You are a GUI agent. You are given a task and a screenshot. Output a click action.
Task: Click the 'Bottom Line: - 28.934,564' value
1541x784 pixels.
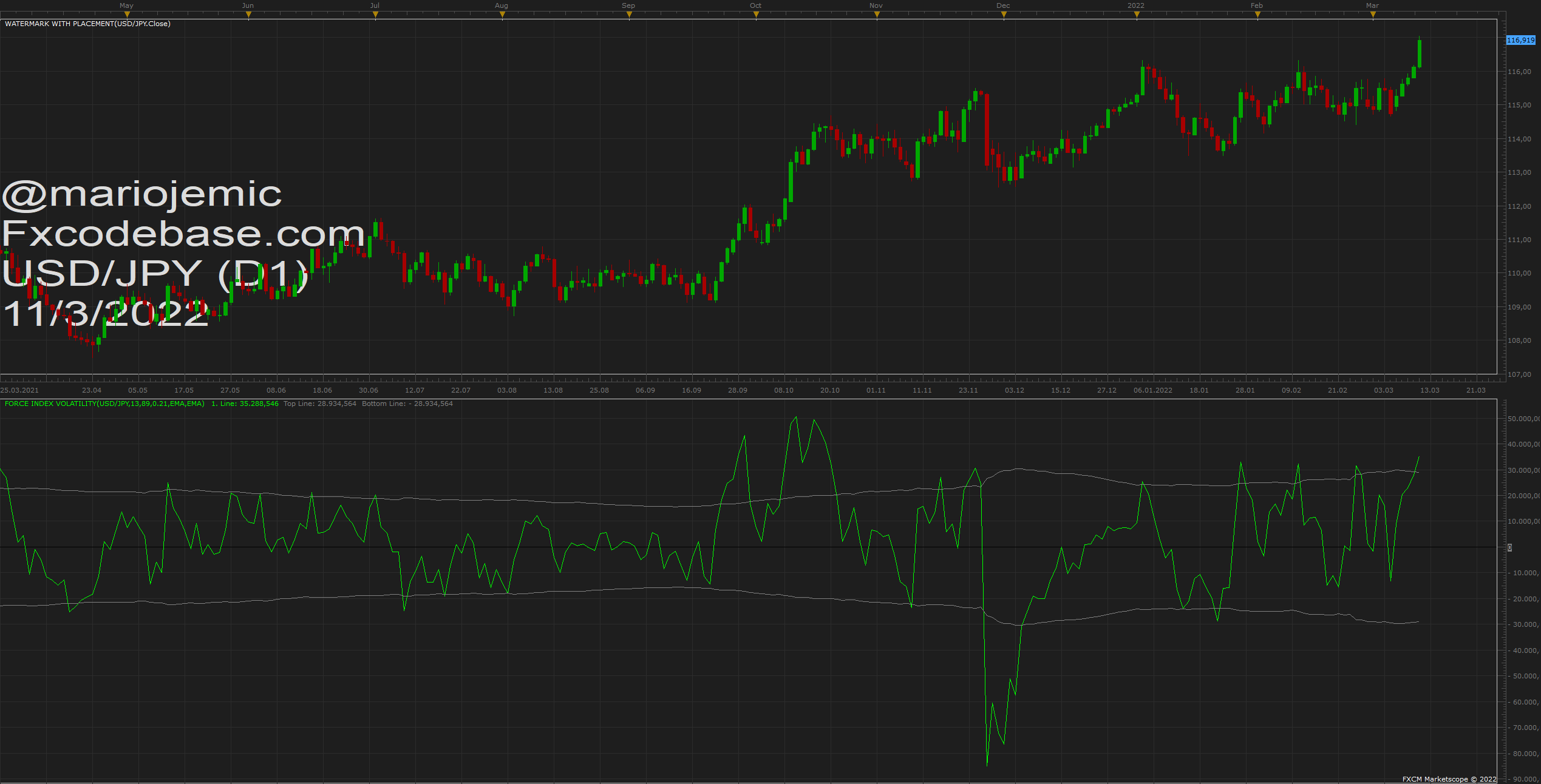click(407, 404)
